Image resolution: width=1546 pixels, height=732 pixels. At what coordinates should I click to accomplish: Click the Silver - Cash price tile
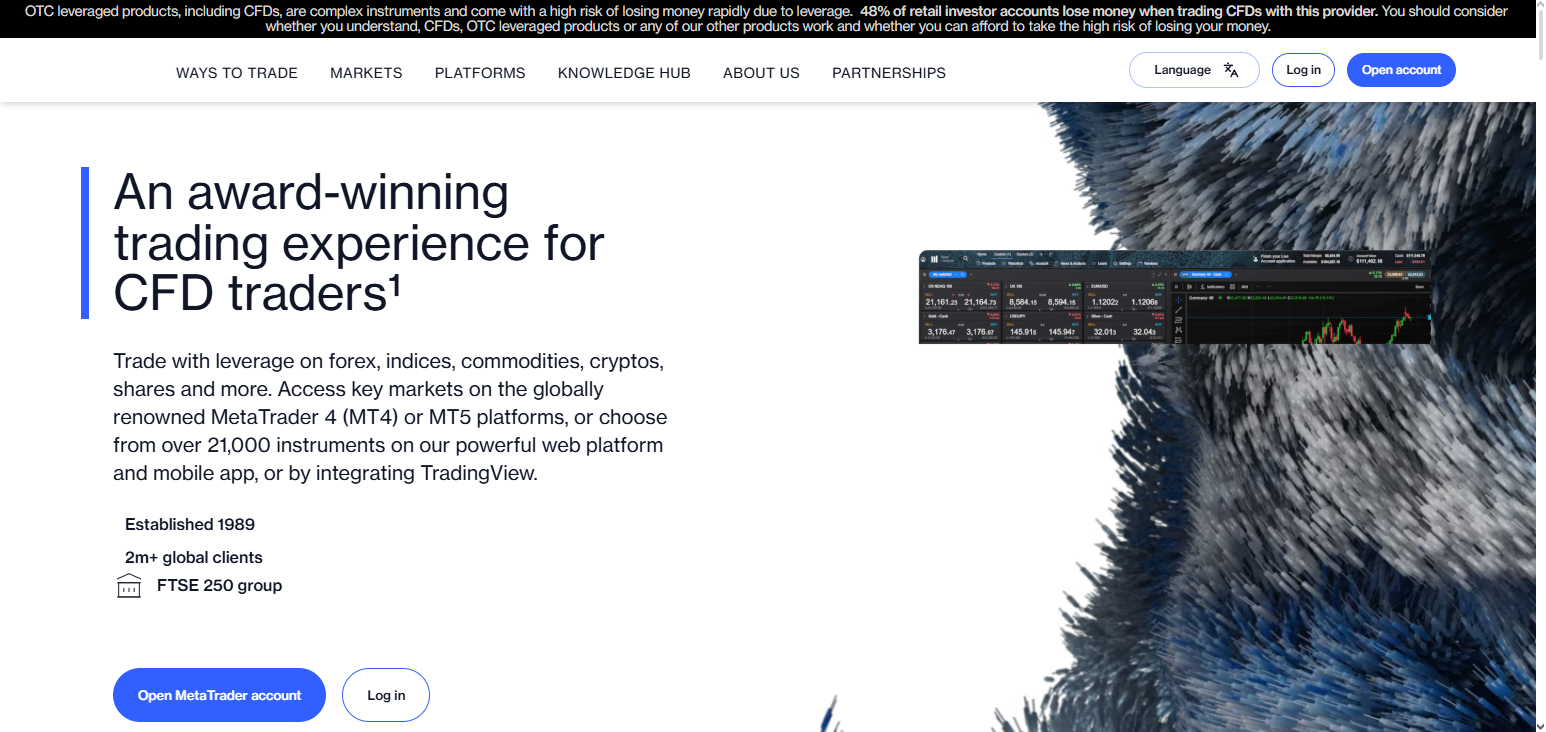1124,327
